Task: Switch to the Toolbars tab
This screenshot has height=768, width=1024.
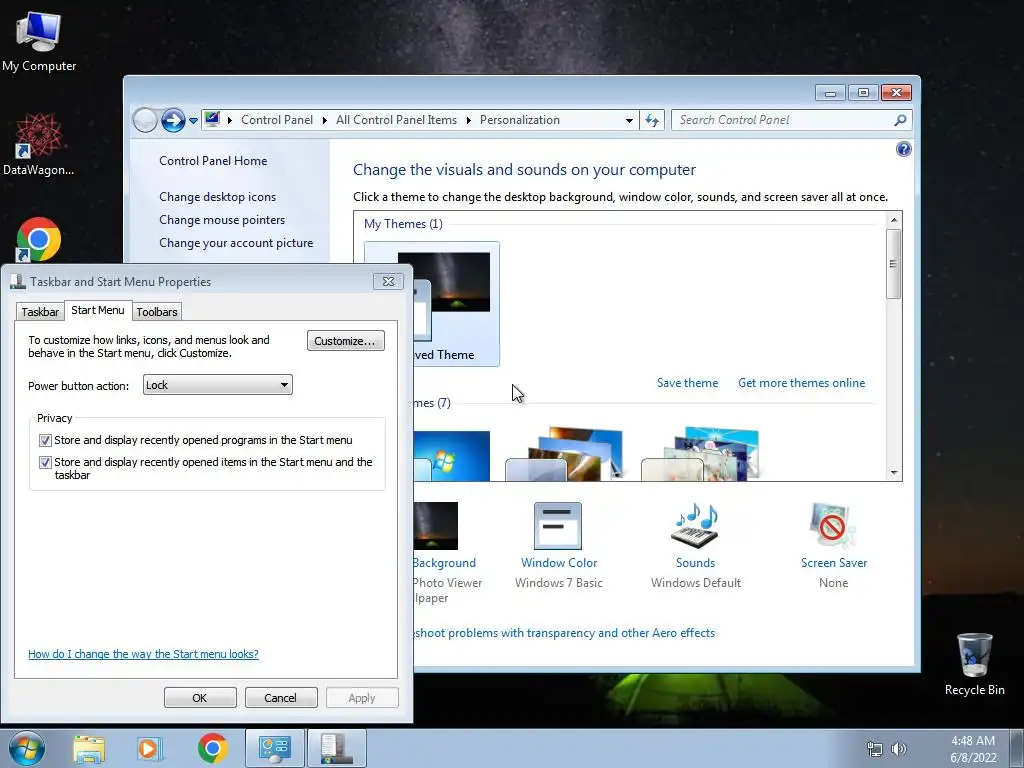Action: pos(157,312)
